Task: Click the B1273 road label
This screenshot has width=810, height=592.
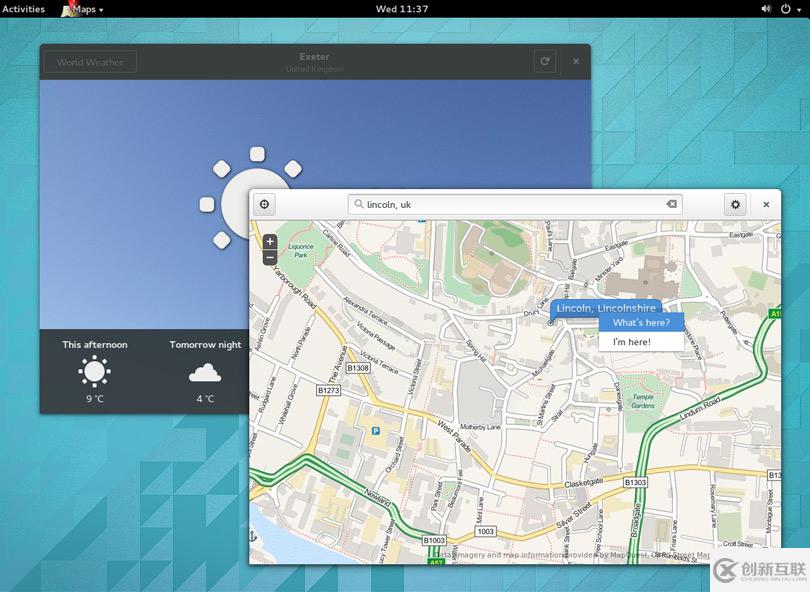Action: [x=328, y=390]
